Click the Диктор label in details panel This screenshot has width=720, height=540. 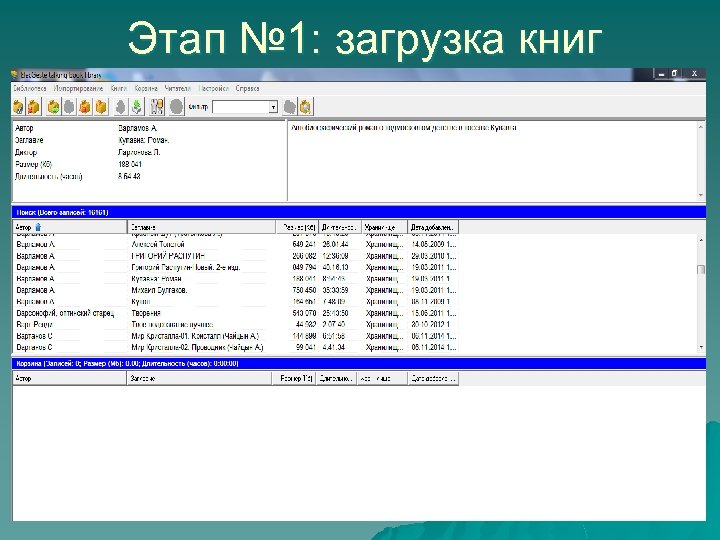pos(26,152)
